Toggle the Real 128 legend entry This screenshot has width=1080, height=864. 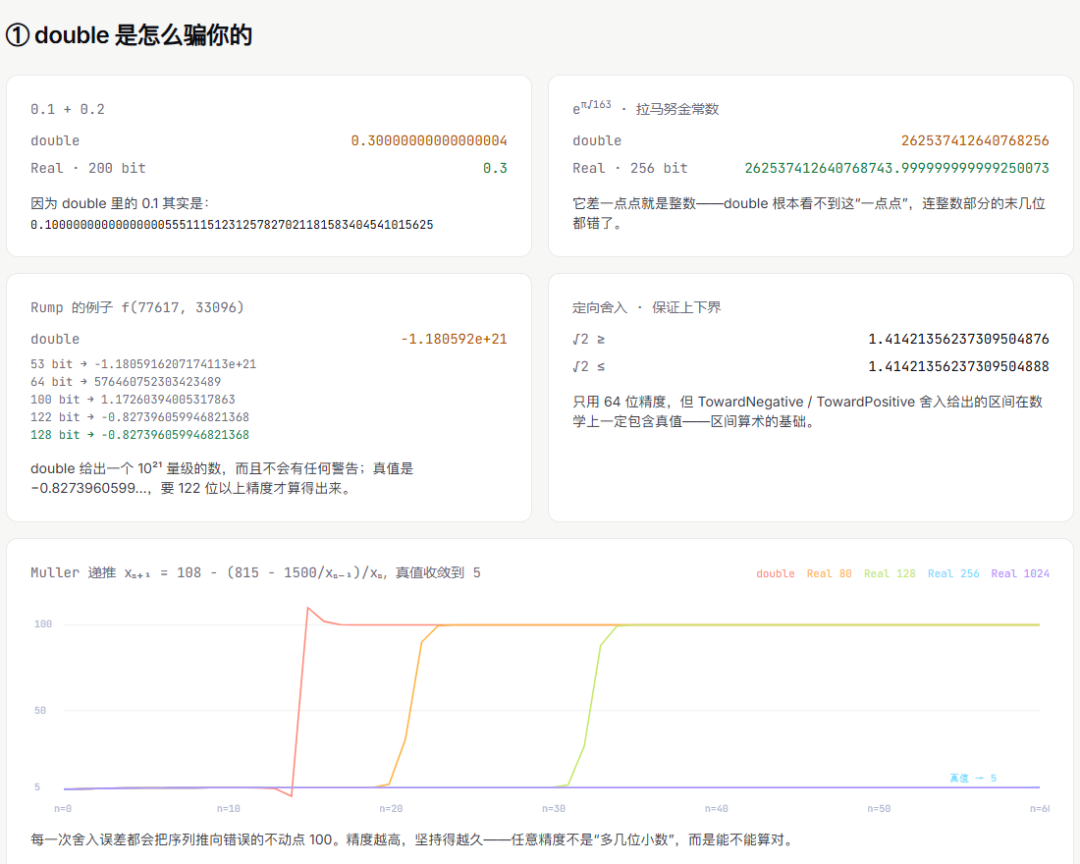coord(889,573)
